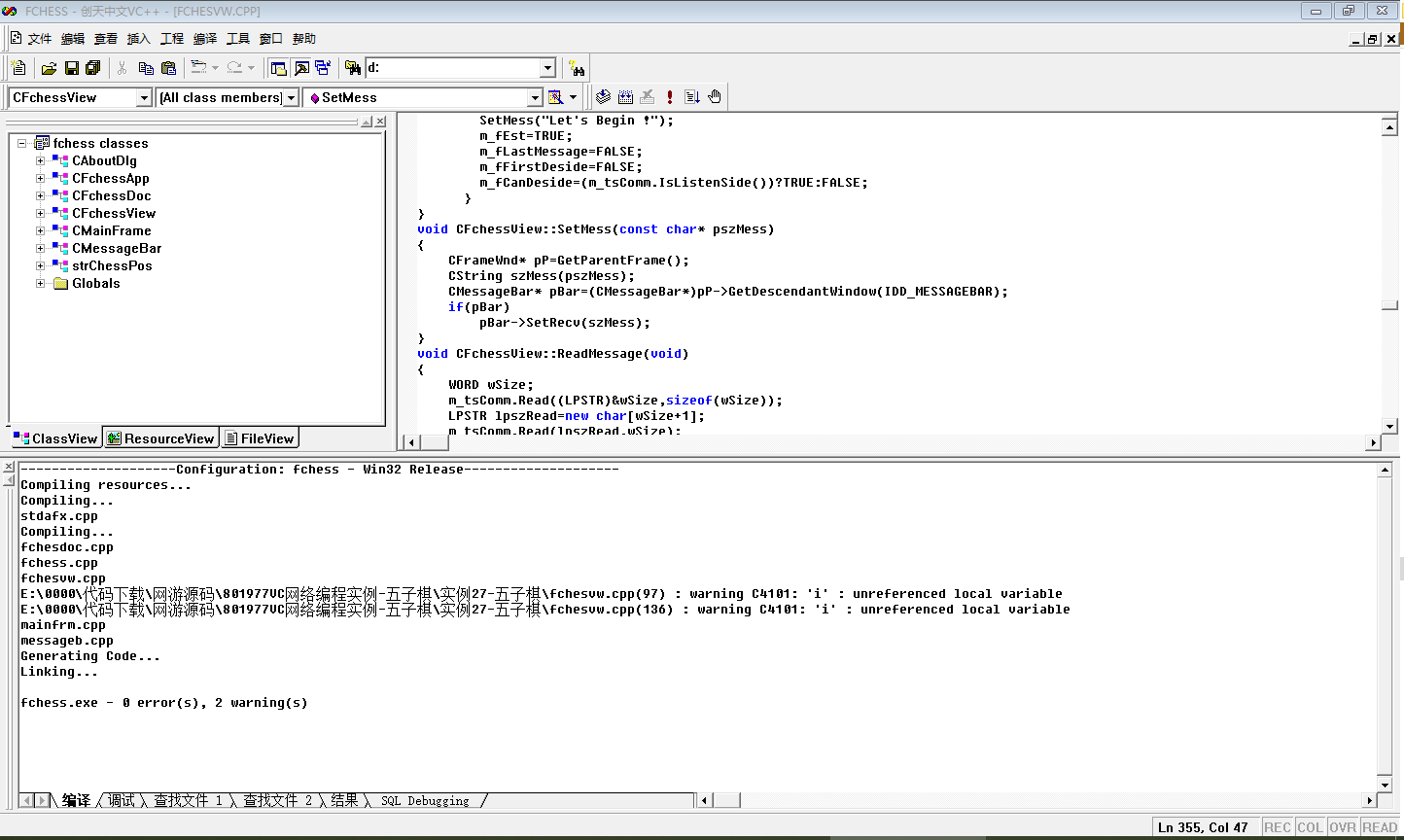Click into the find text field 'd:'
The height and width of the screenshot is (840, 1404).
point(452,68)
